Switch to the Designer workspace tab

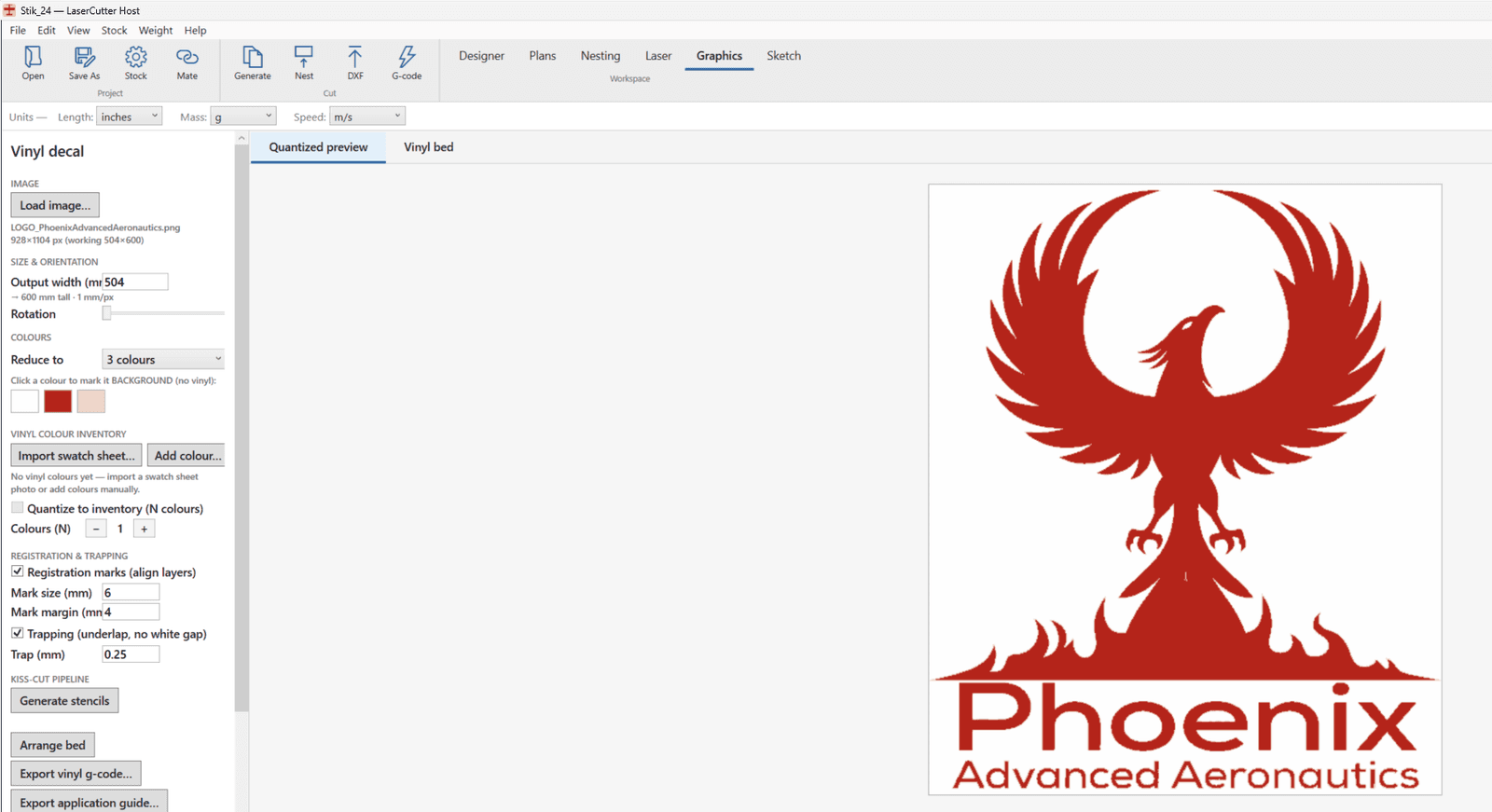tap(481, 56)
